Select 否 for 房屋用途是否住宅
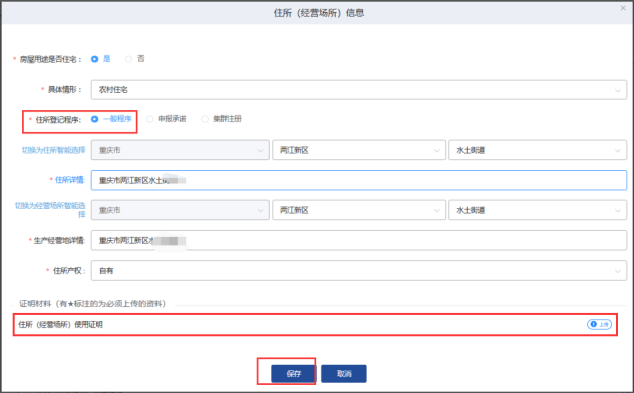The width and height of the screenshot is (634, 393). pos(135,59)
